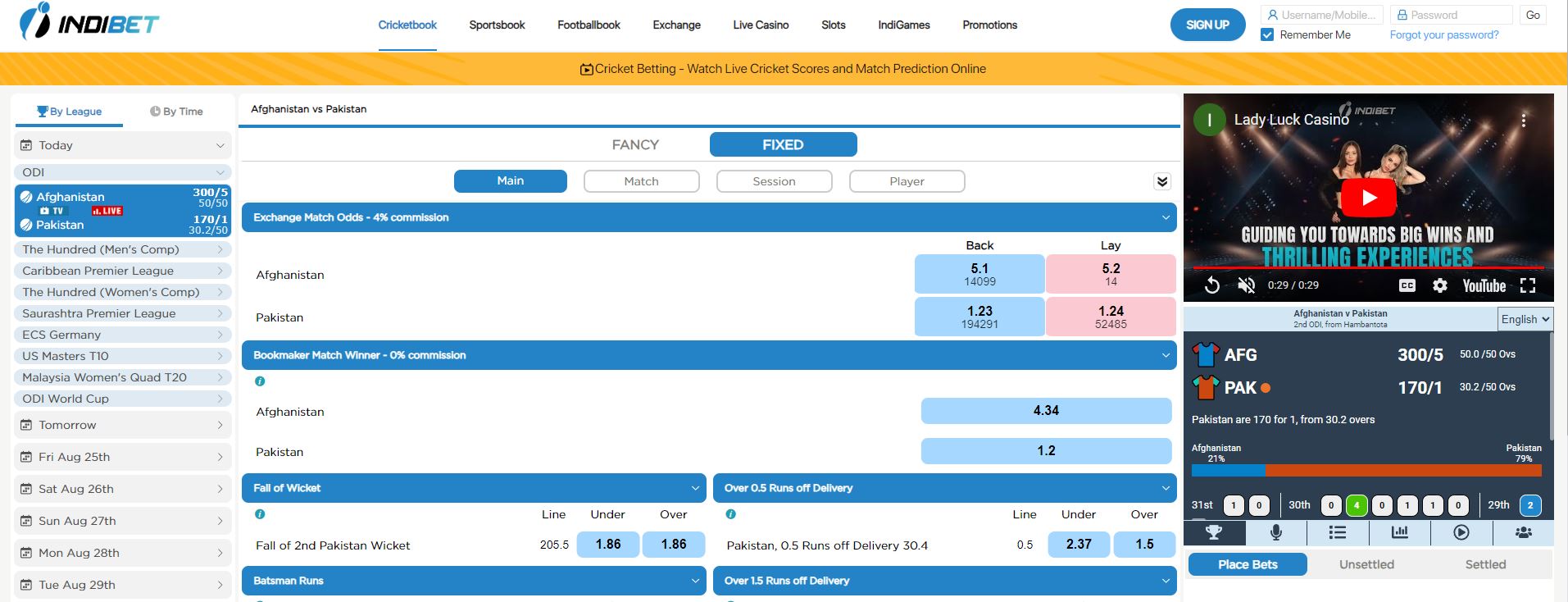Click the TV icon under Afghanistan
This screenshot has height=602, width=1568.
coord(52,211)
